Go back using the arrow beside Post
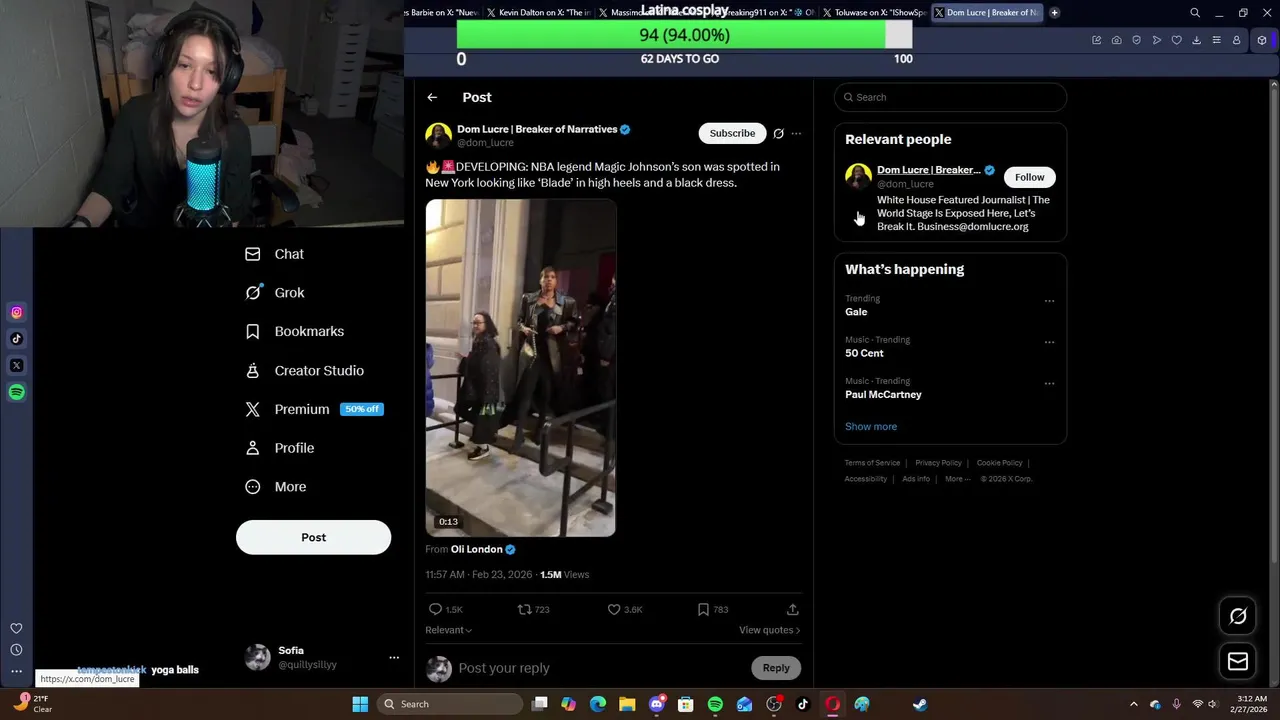This screenshot has height=720, width=1280. coord(432,97)
